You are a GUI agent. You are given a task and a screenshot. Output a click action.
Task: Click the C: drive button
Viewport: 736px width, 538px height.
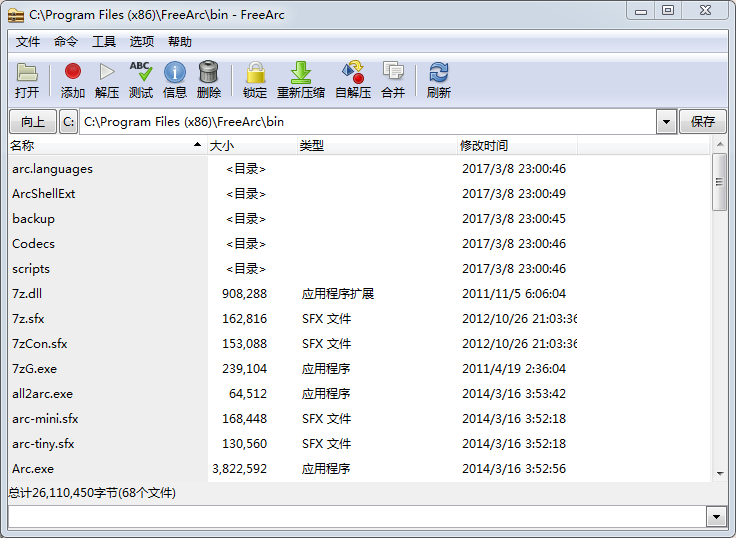[x=69, y=122]
